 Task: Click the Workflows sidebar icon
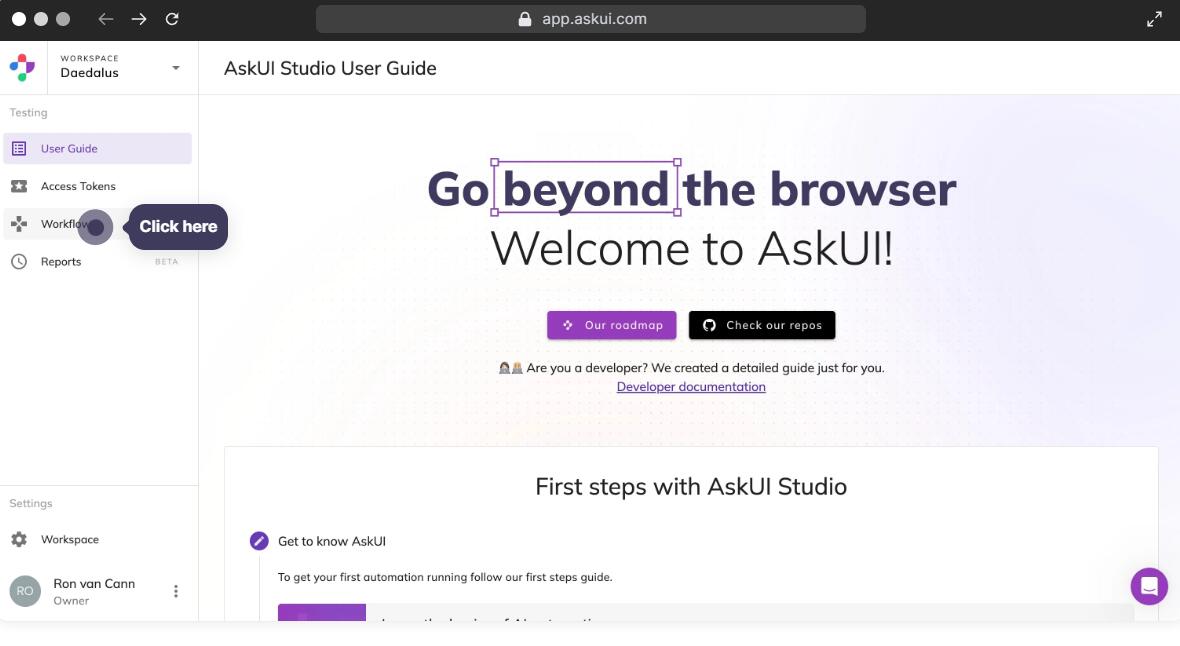19,224
